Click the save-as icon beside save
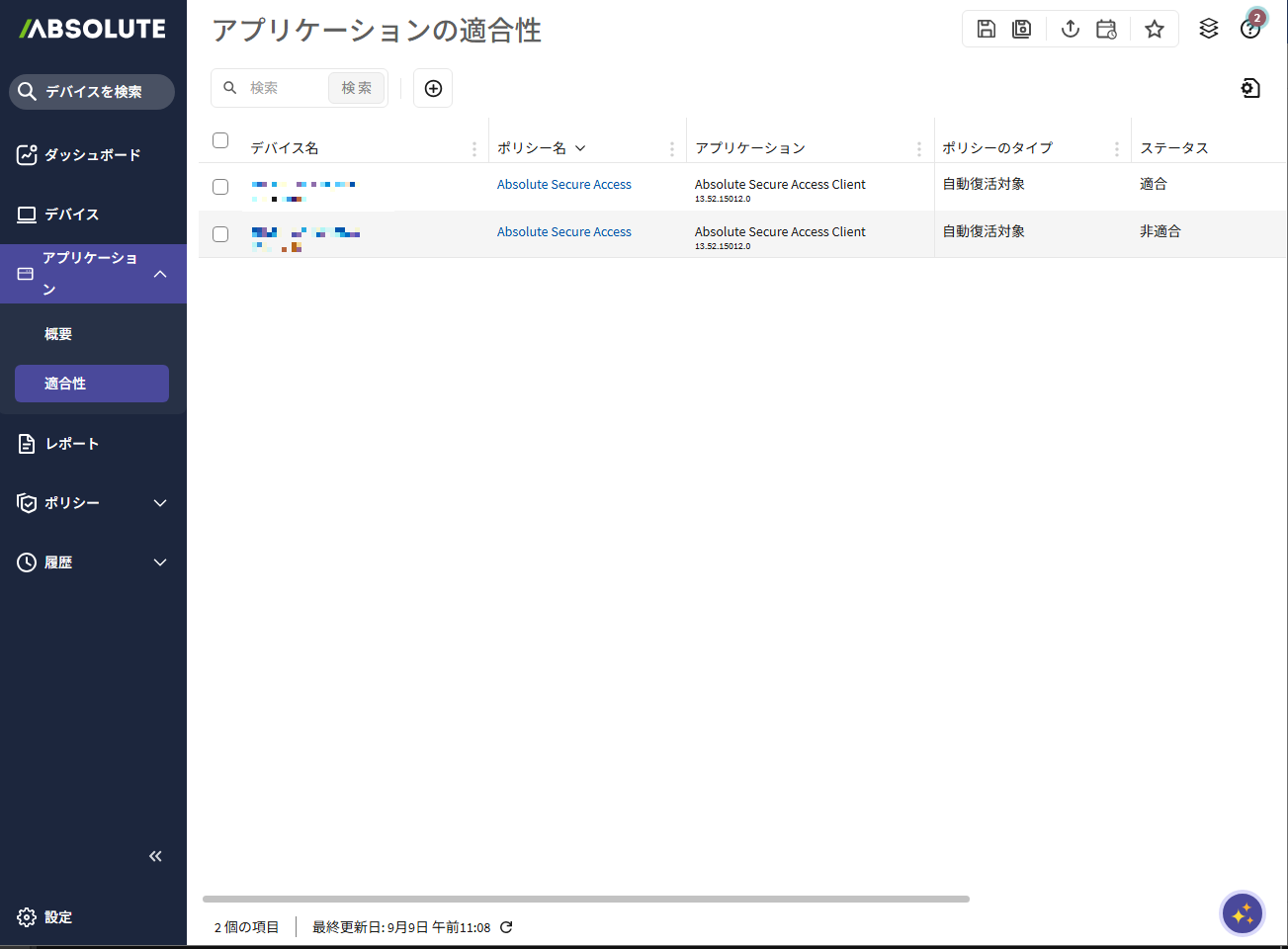The height and width of the screenshot is (949, 1288). point(1021,29)
